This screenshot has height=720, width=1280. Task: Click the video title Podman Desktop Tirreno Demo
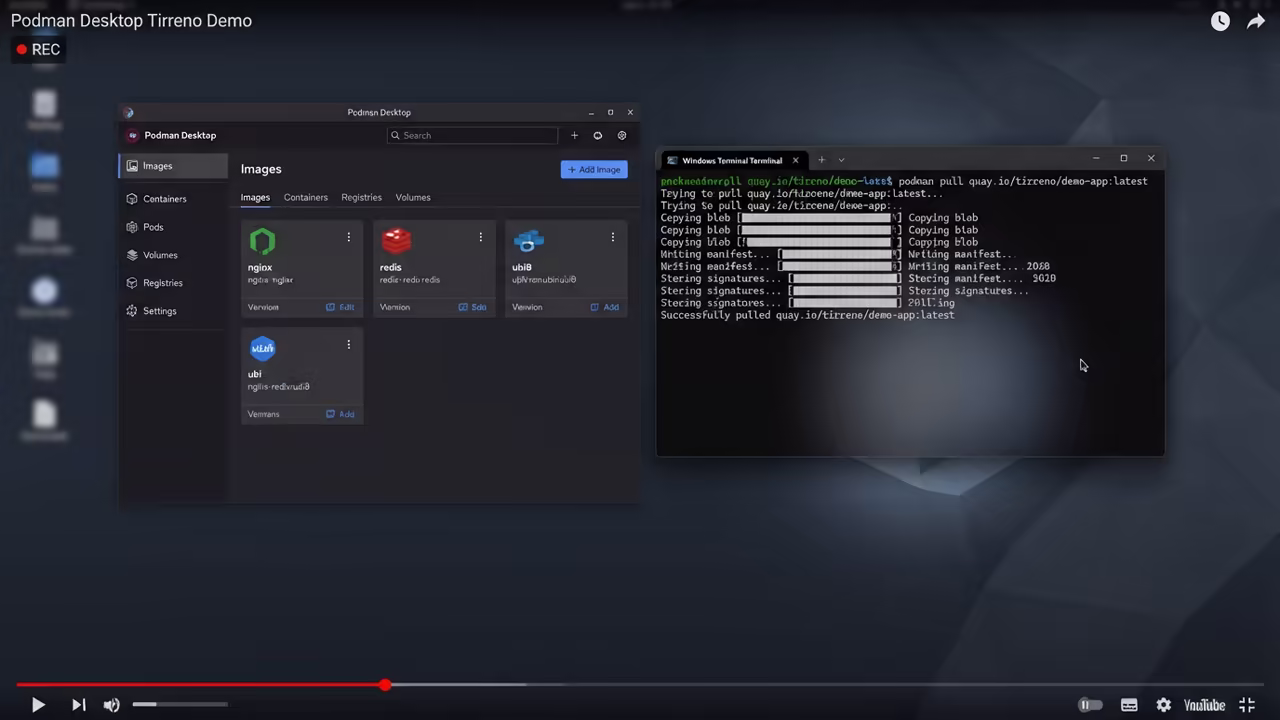(x=131, y=20)
